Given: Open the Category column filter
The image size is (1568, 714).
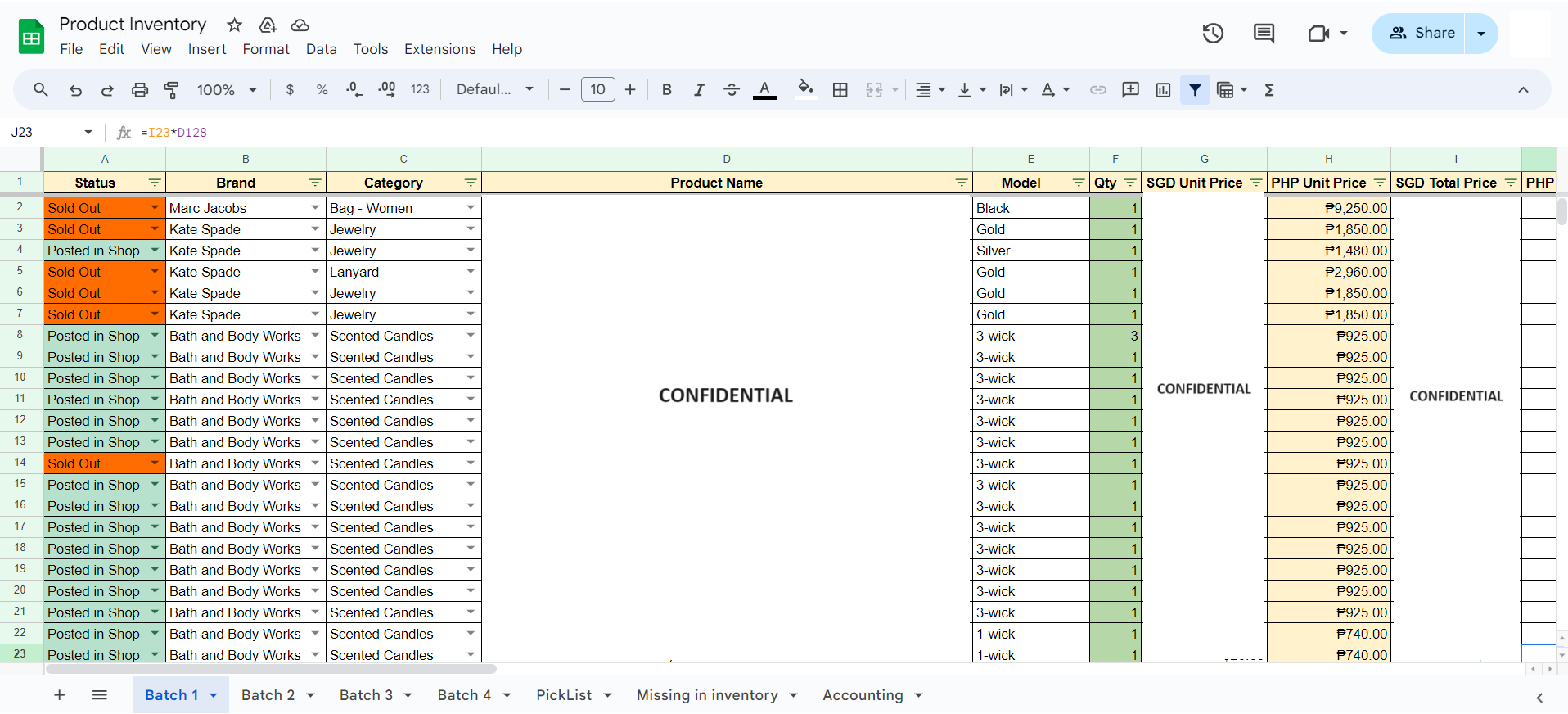Looking at the screenshot, I should pos(471,183).
